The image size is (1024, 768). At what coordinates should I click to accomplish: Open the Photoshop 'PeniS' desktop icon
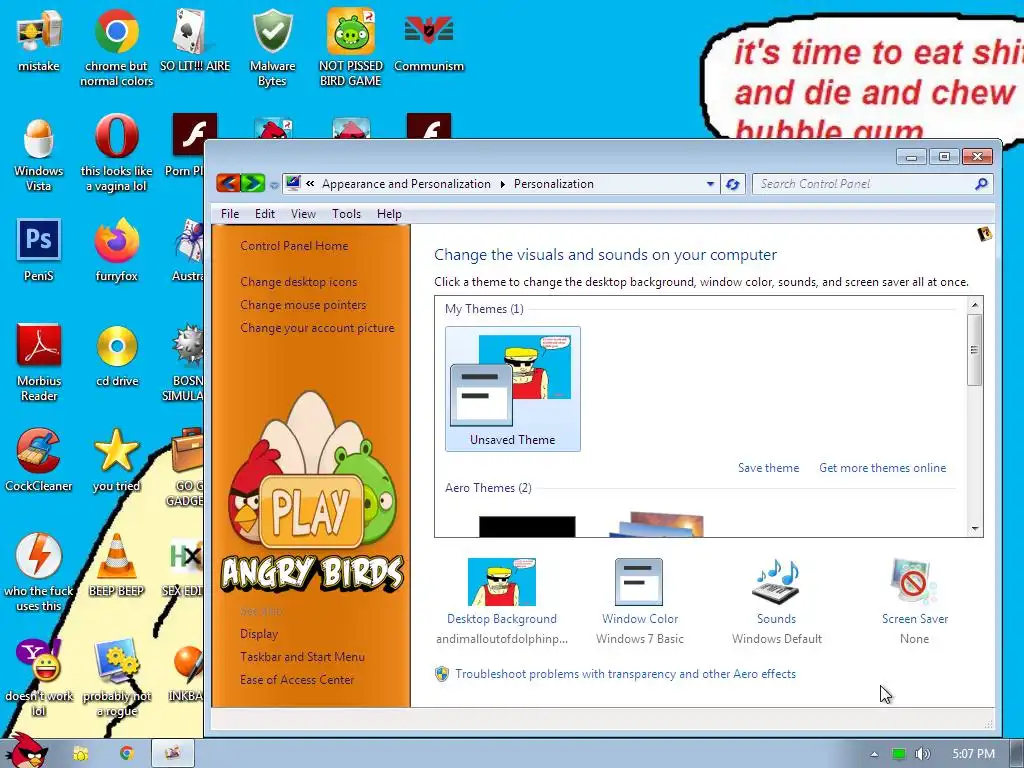[x=39, y=250]
